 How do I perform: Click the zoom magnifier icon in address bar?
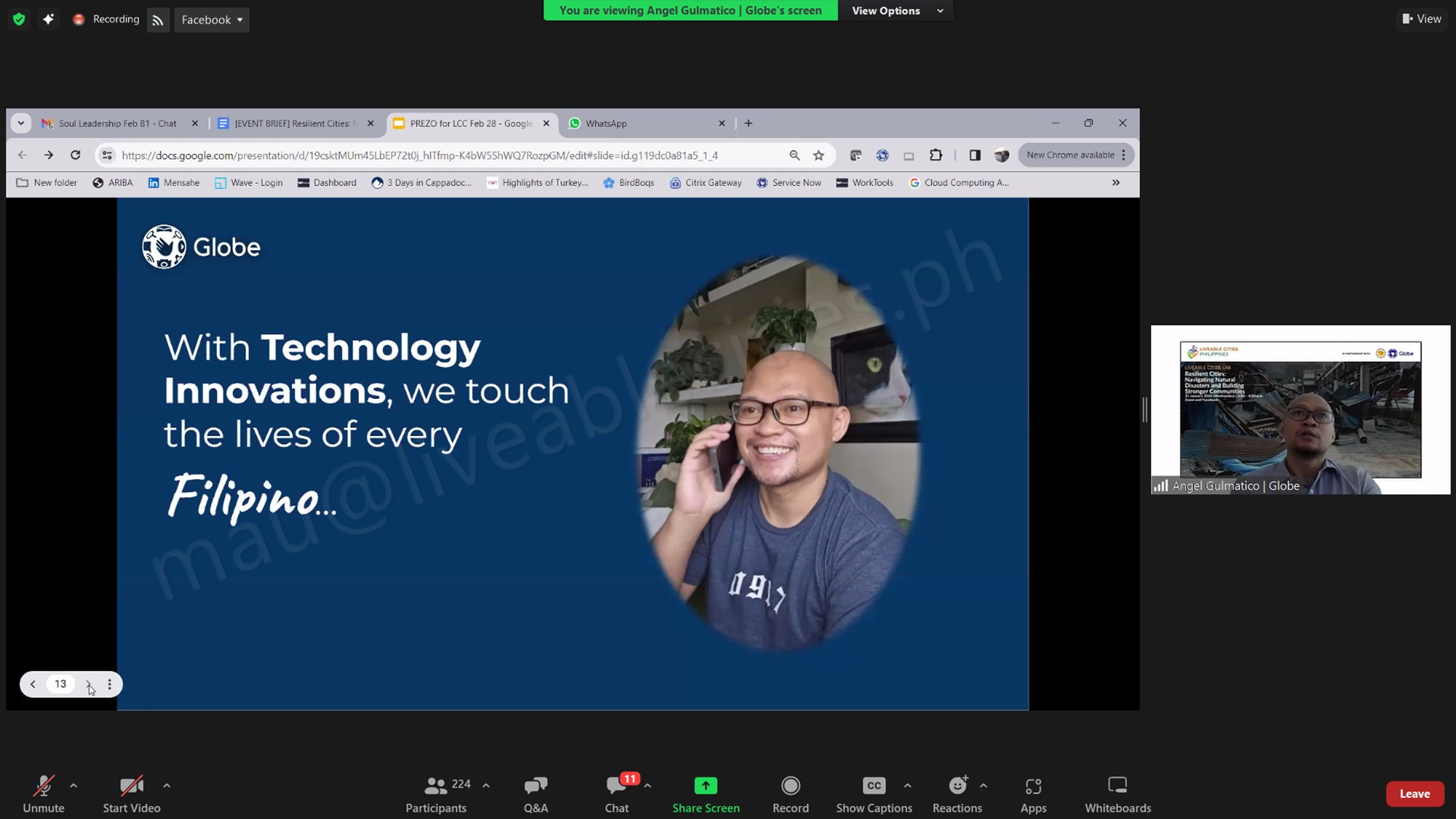pyautogui.click(x=794, y=155)
